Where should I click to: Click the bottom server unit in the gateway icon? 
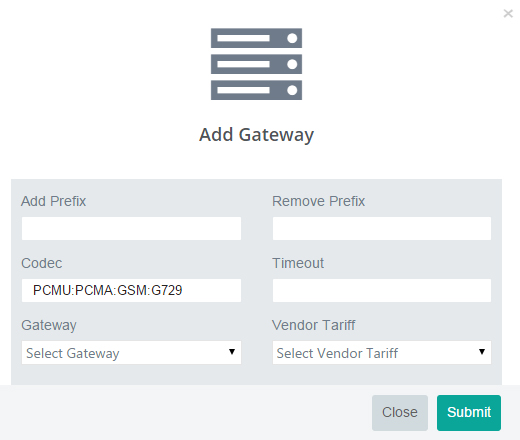pyautogui.click(x=256, y=90)
